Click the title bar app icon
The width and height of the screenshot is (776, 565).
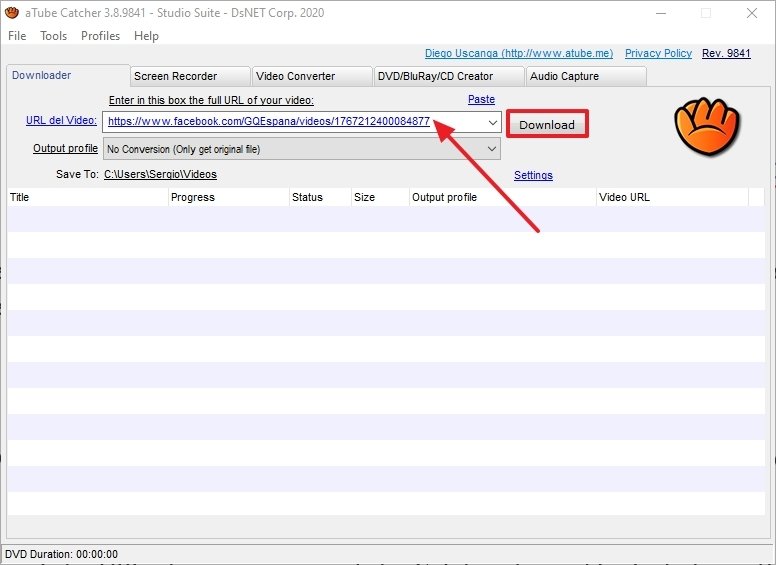(x=12, y=13)
